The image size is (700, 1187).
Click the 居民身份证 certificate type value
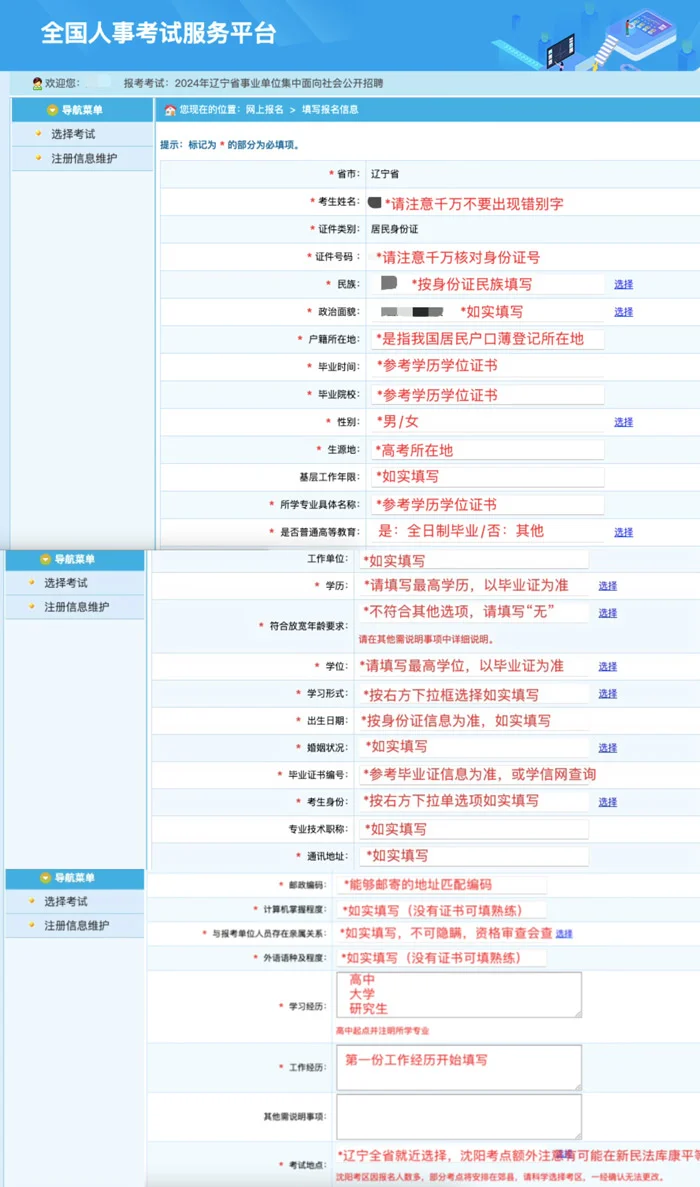point(394,229)
